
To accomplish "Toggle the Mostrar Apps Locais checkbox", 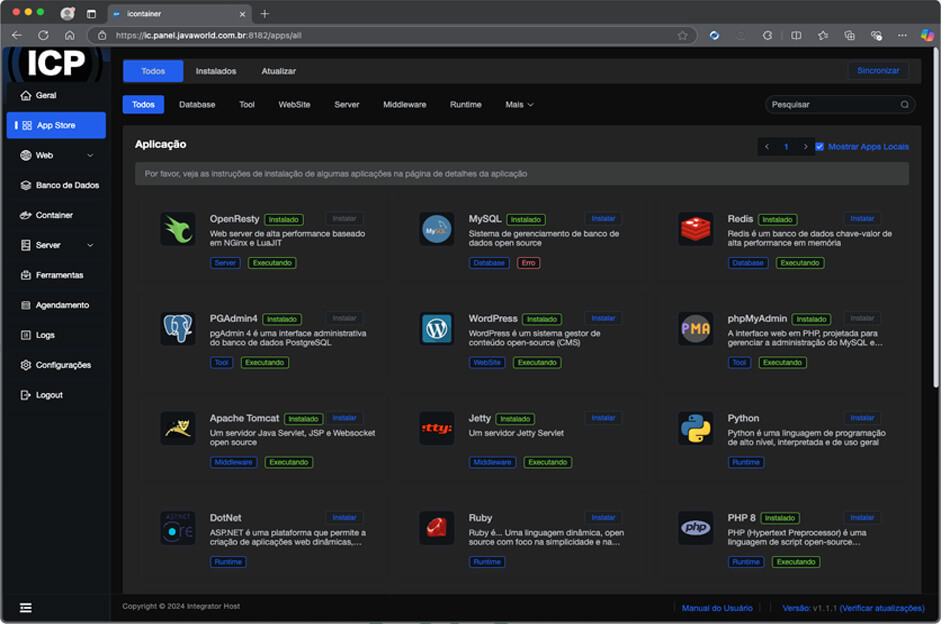I will (x=820, y=147).
